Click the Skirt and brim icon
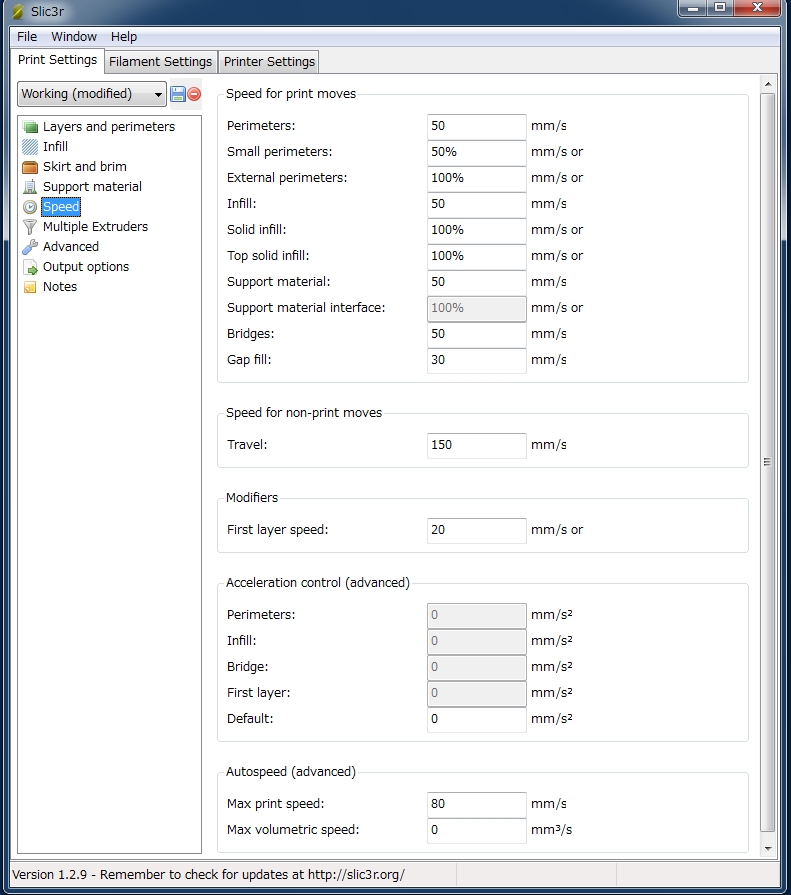This screenshot has width=791, height=895. click(30, 167)
